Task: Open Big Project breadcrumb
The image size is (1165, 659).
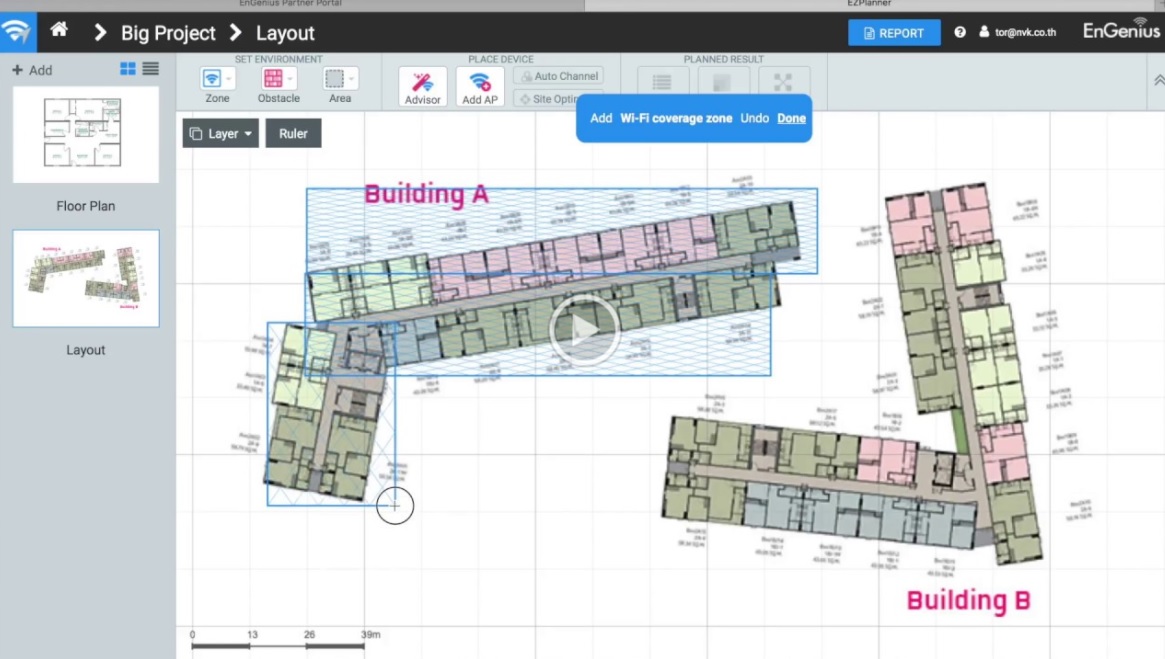Action: 168,33
